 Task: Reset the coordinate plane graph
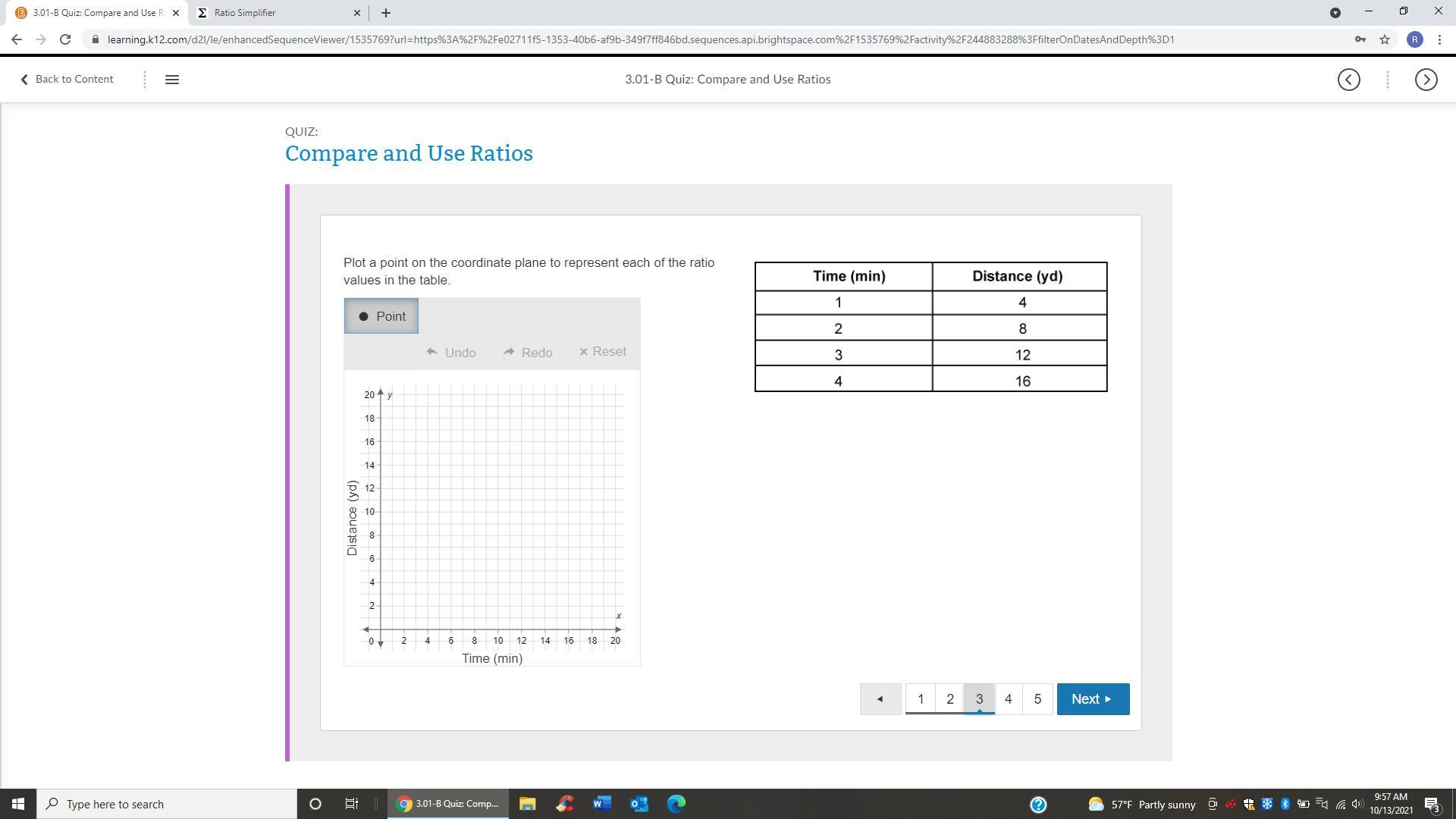click(x=602, y=352)
